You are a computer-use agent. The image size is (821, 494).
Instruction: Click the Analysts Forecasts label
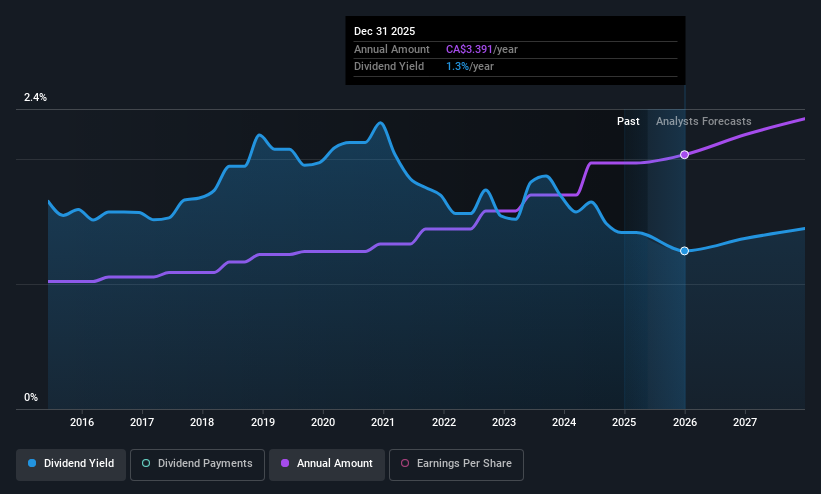coord(703,121)
